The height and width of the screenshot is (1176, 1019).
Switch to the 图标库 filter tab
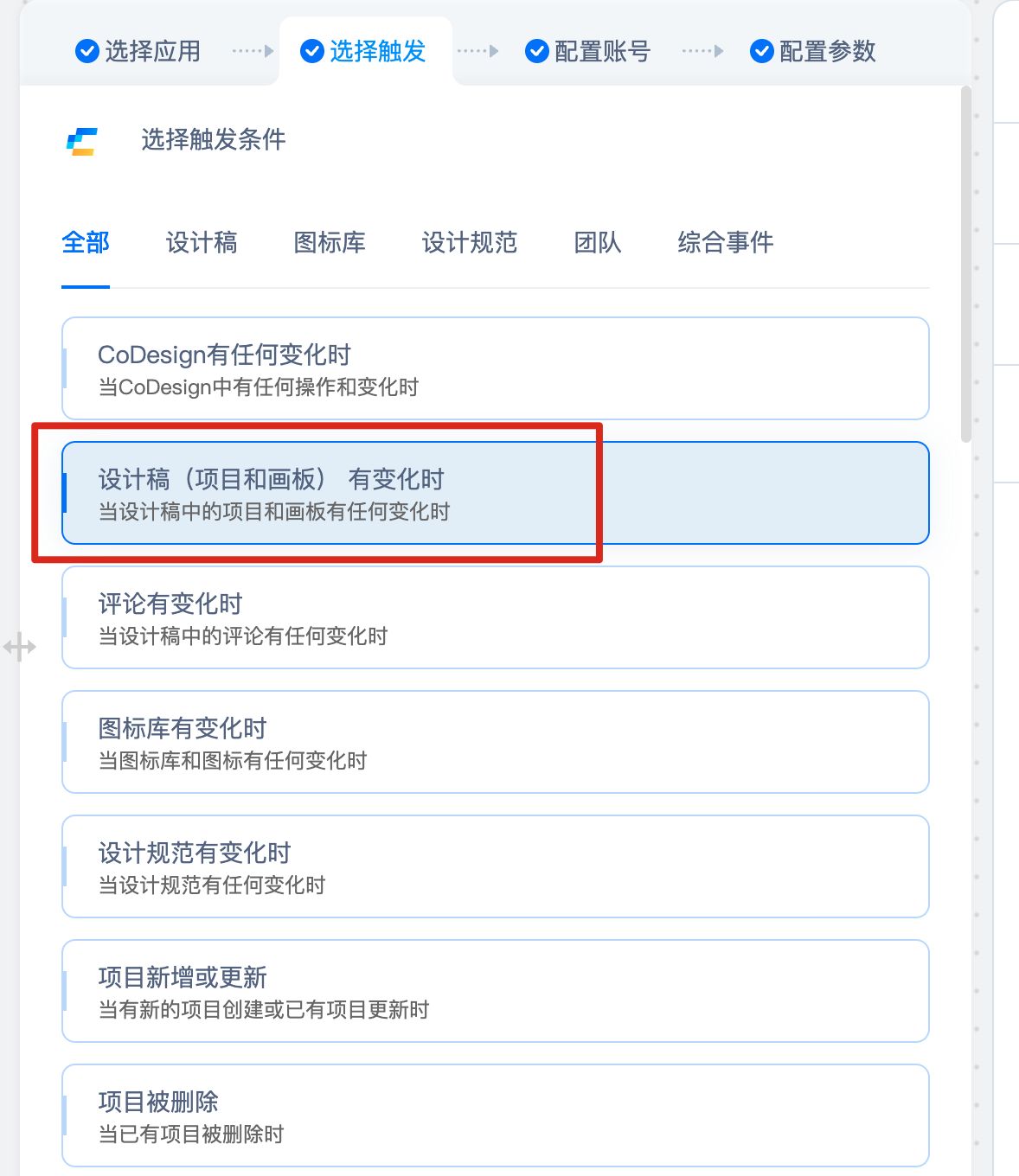[x=330, y=243]
